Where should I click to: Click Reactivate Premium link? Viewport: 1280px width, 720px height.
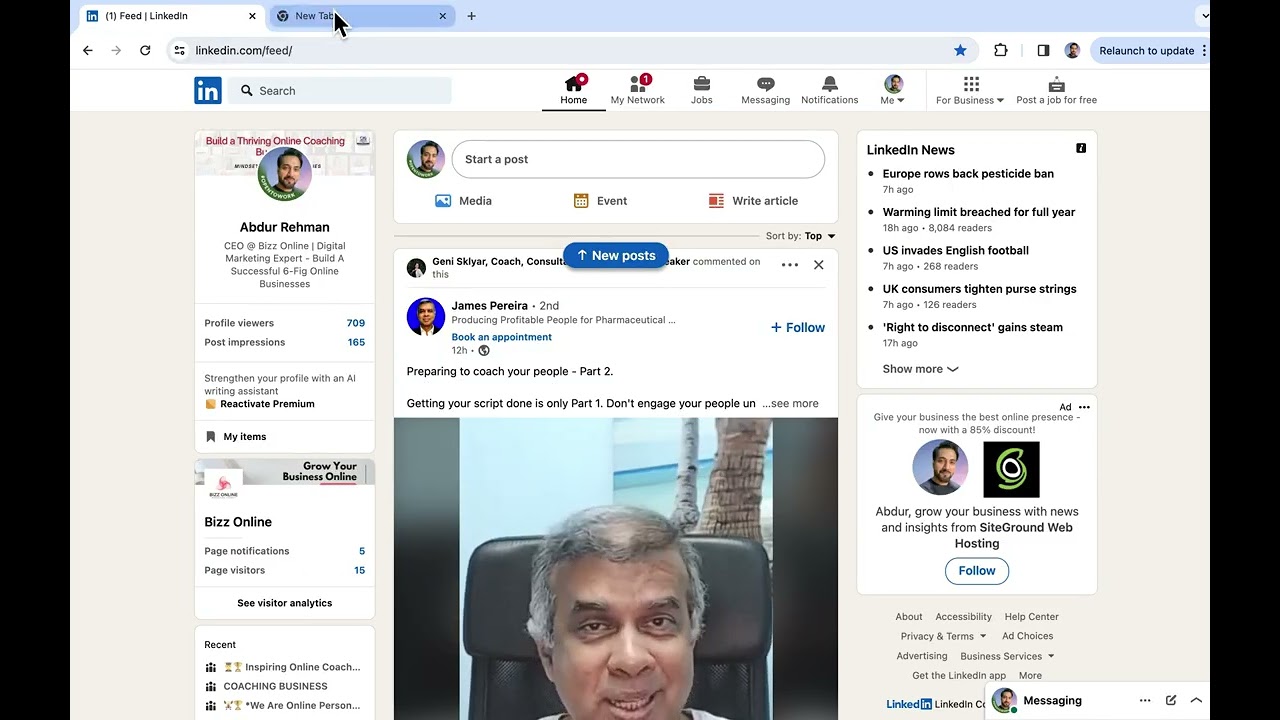pos(267,404)
